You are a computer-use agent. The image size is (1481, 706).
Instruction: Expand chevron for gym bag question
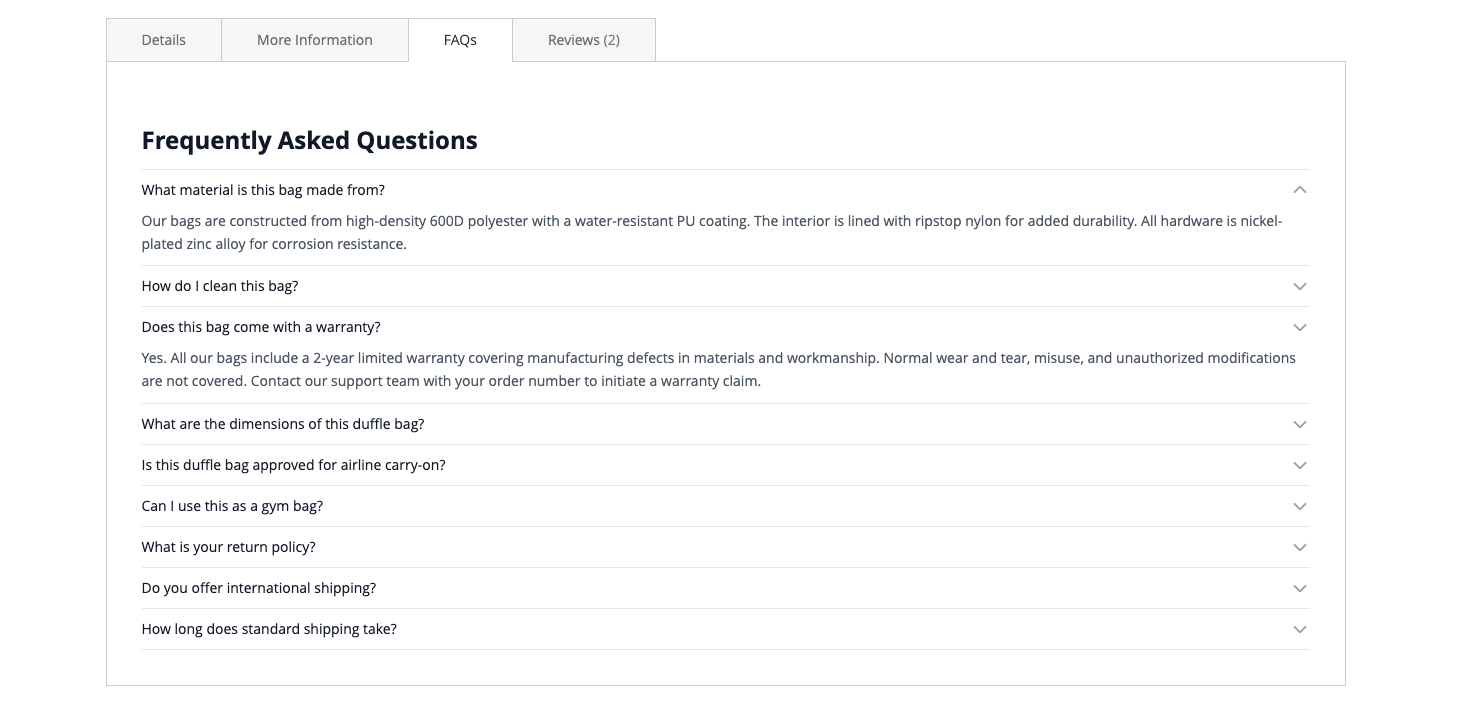point(1300,506)
